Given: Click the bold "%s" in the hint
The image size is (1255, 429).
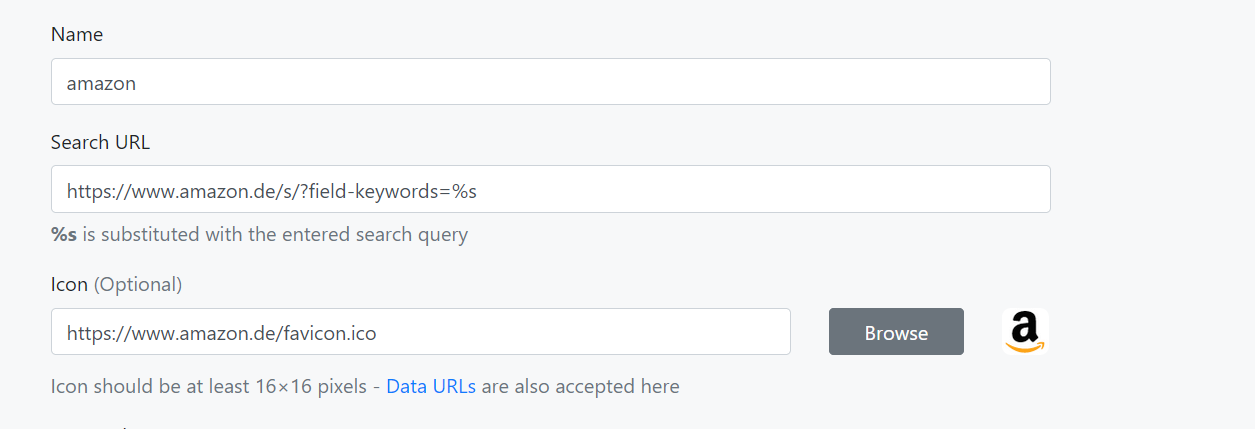Looking at the screenshot, I should pyautogui.click(x=64, y=235).
